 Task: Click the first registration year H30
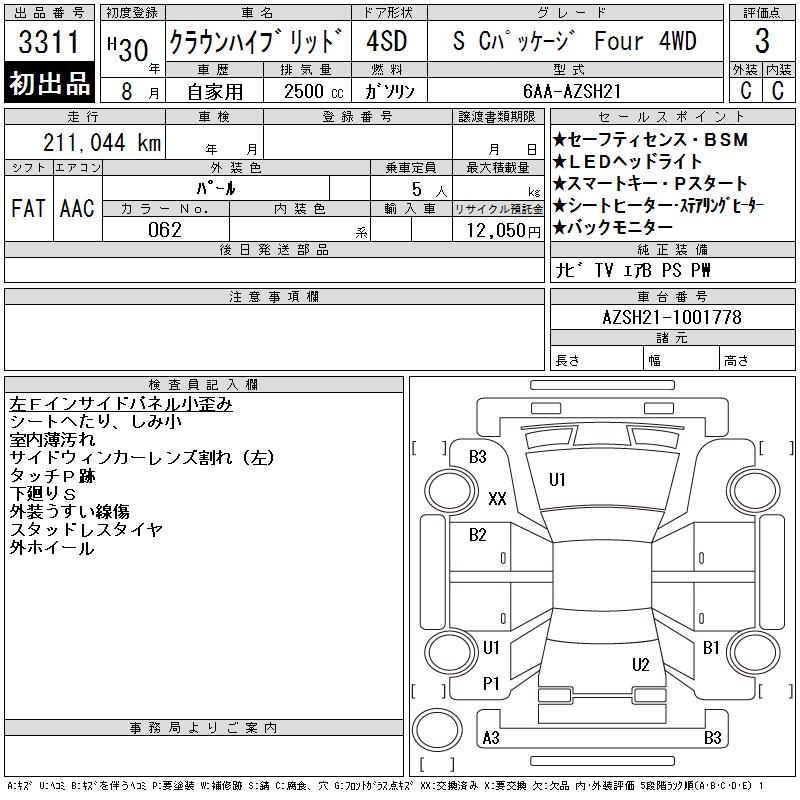pos(128,50)
